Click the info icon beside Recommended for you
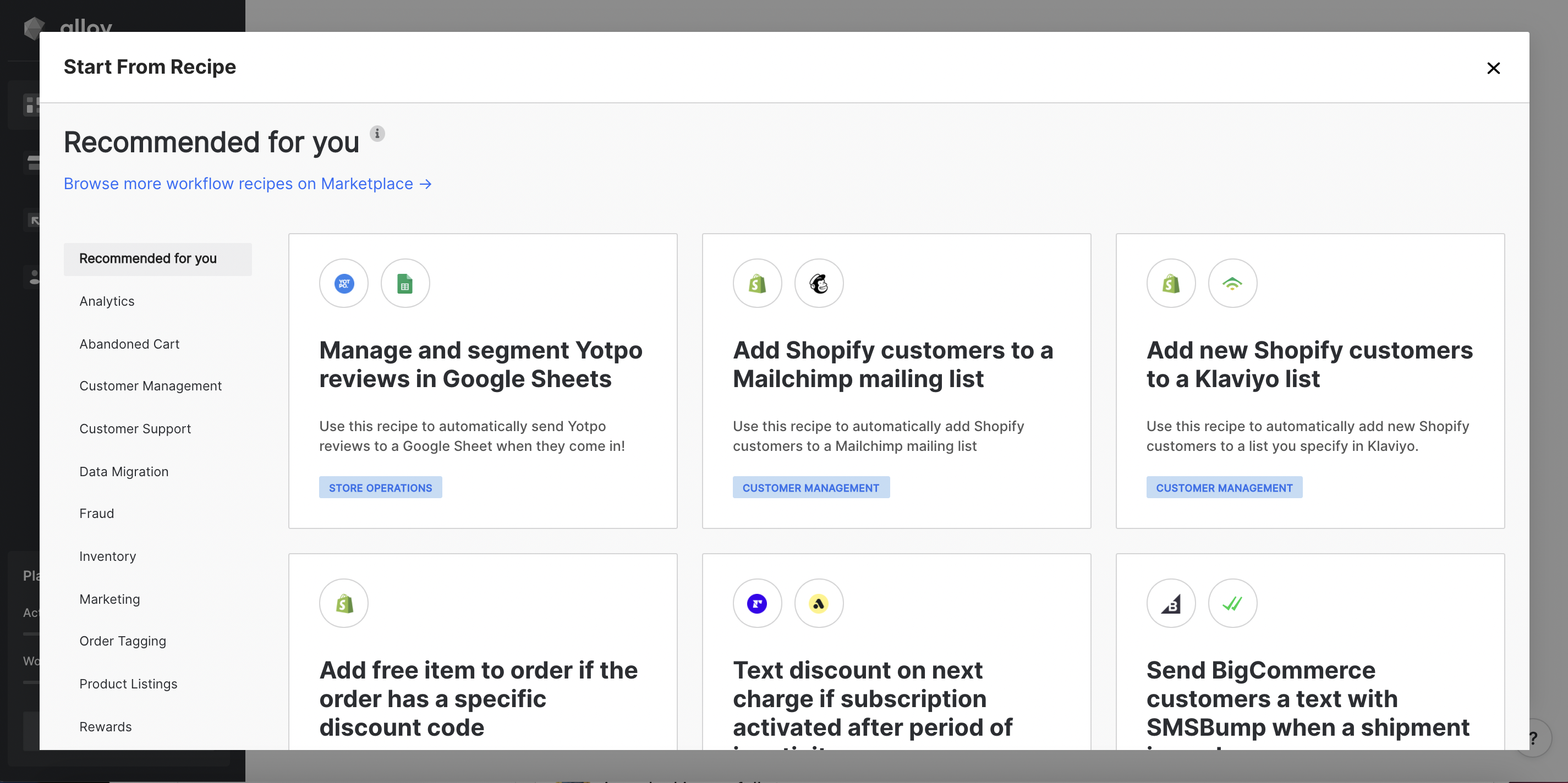This screenshot has width=1568, height=783. tap(377, 133)
